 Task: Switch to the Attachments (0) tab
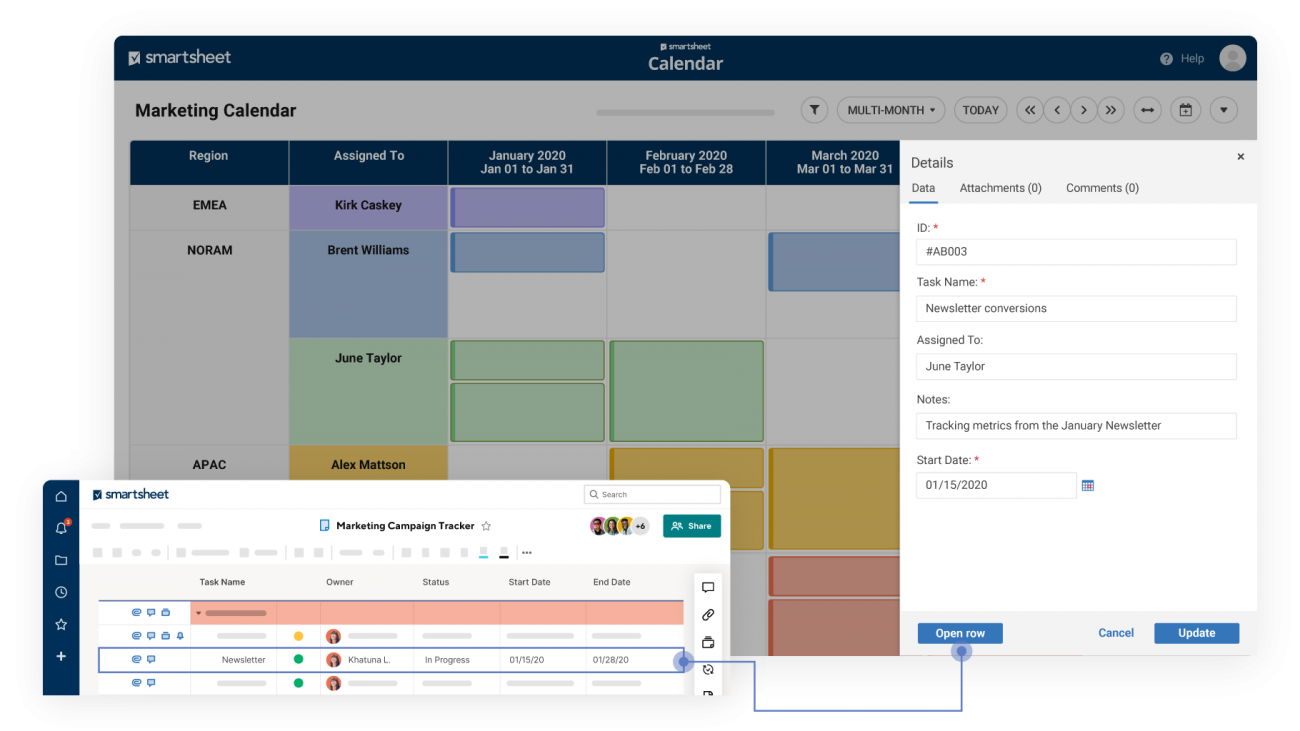click(1000, 188)
